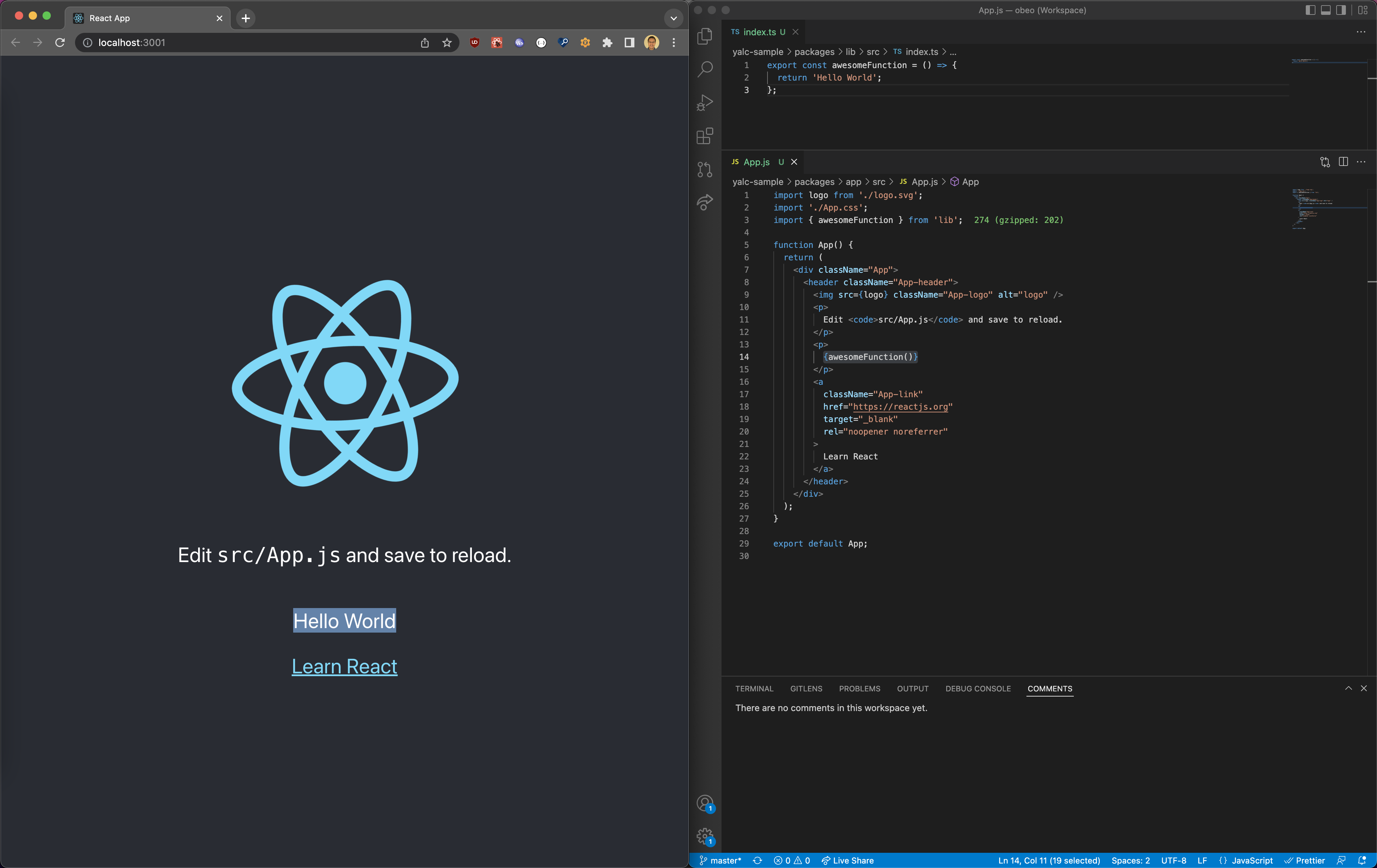Expand the packages breadcrumb in App.js

tap(814, 182)
